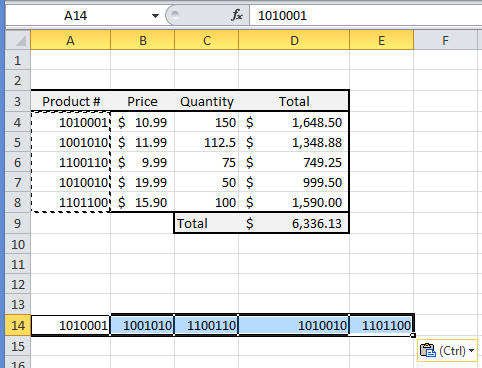The width and height of the screenshot is (482, 368).
Task: Select row 14 header
Action: [18, 325]
